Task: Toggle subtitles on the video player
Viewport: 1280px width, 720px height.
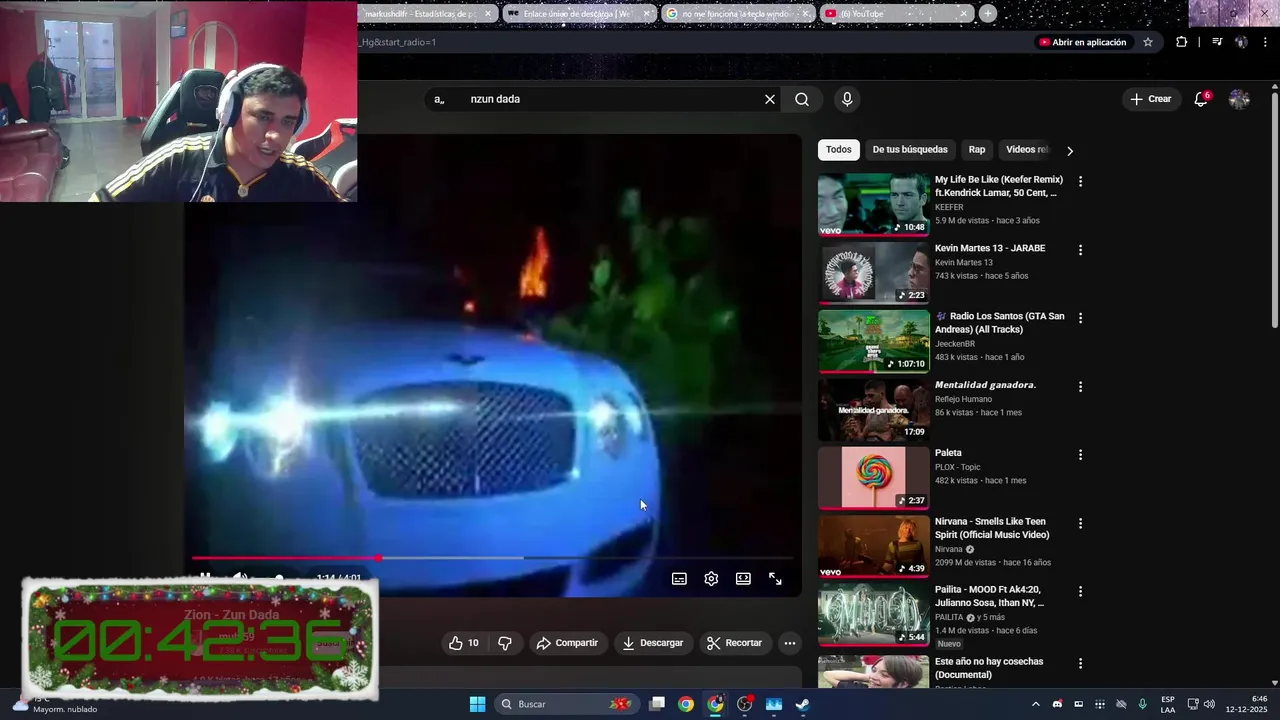Action: (679, 579)
